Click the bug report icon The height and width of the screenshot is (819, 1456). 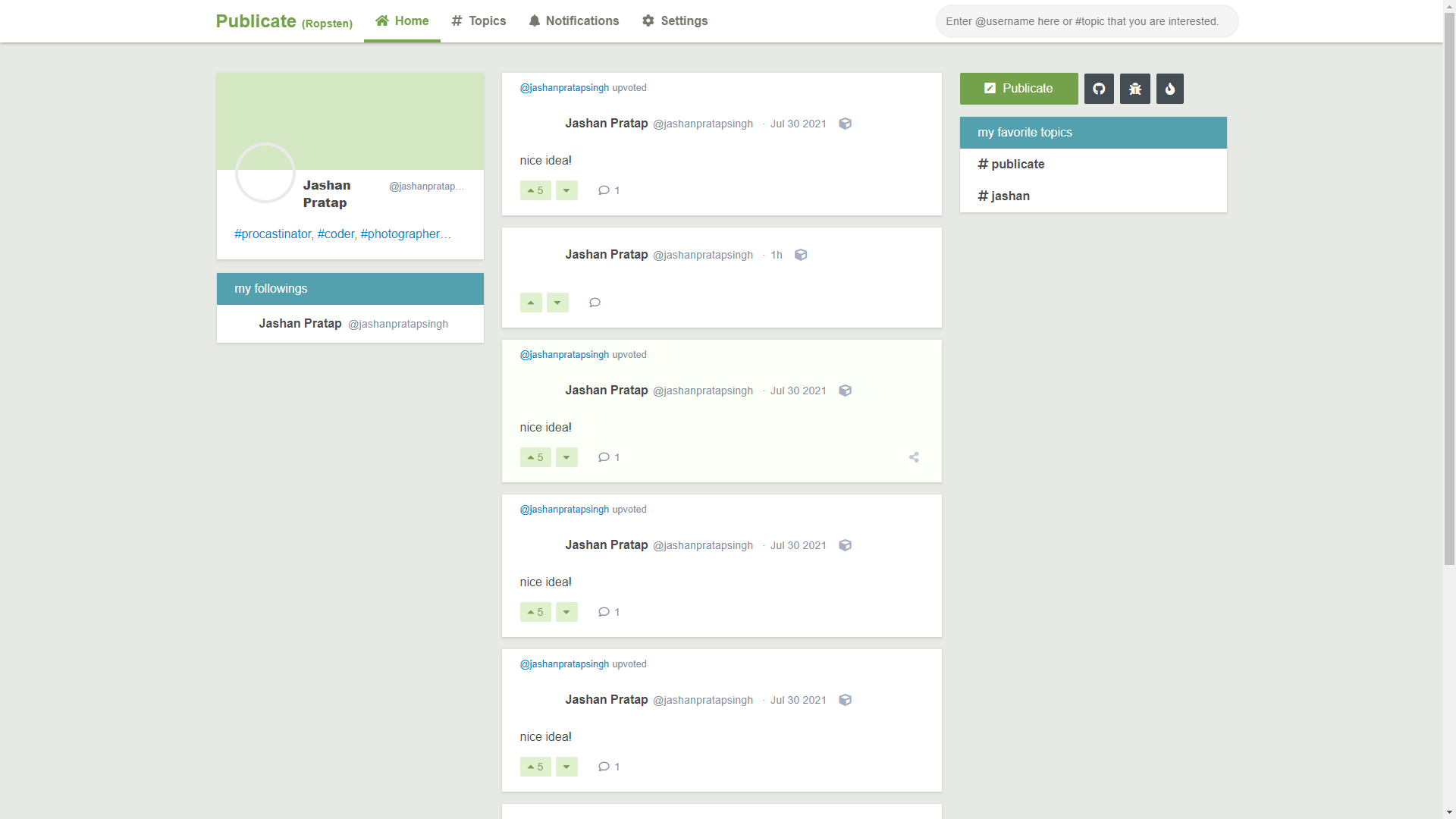click(1134, 89)
